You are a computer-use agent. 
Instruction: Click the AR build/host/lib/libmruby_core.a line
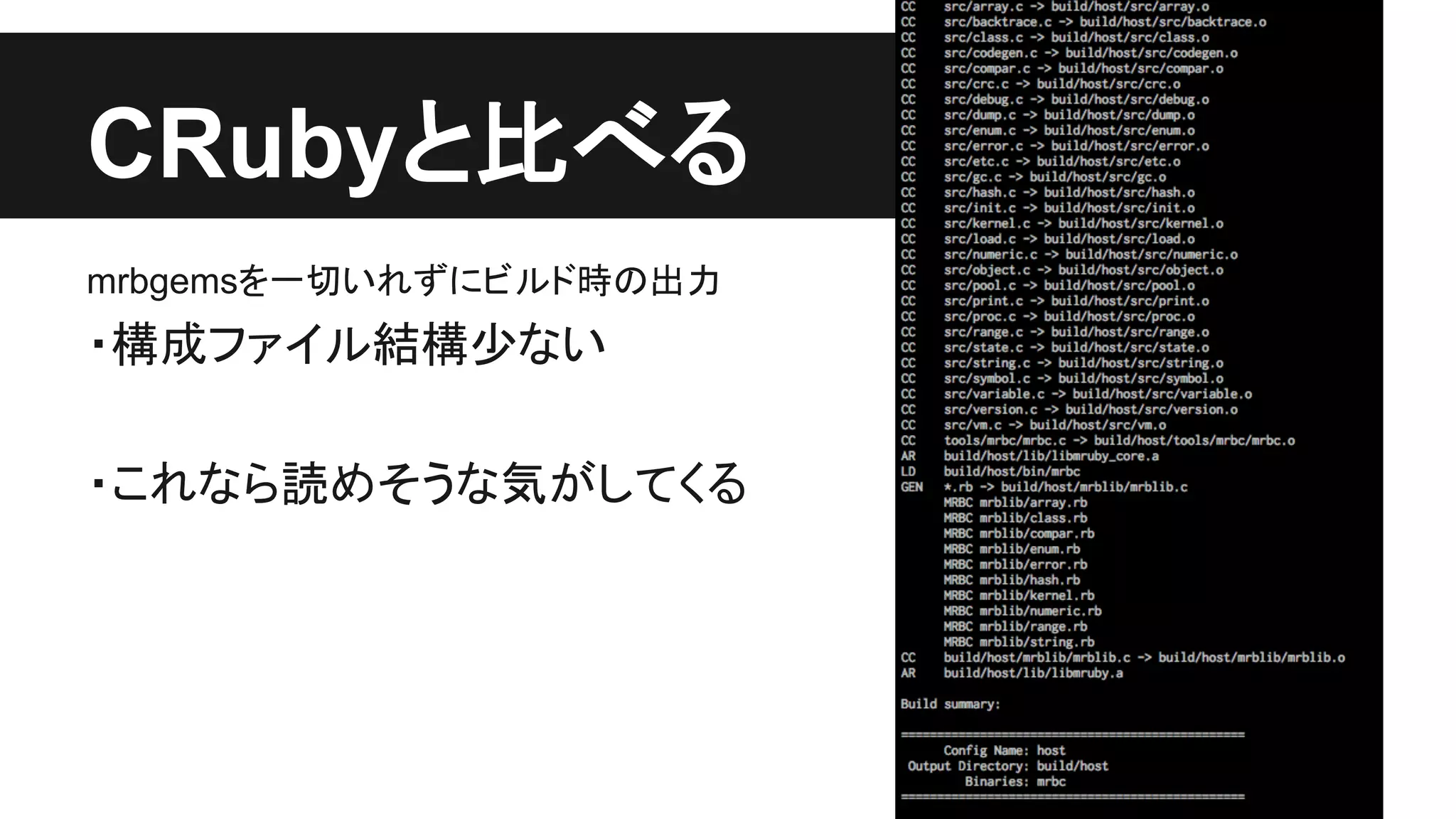point(1030,456)
